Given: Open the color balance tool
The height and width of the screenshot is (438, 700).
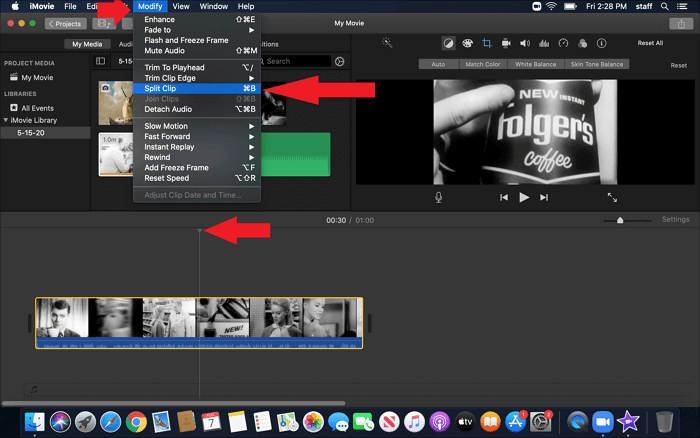Looking at the screenshot, I should tap(448, 44).
